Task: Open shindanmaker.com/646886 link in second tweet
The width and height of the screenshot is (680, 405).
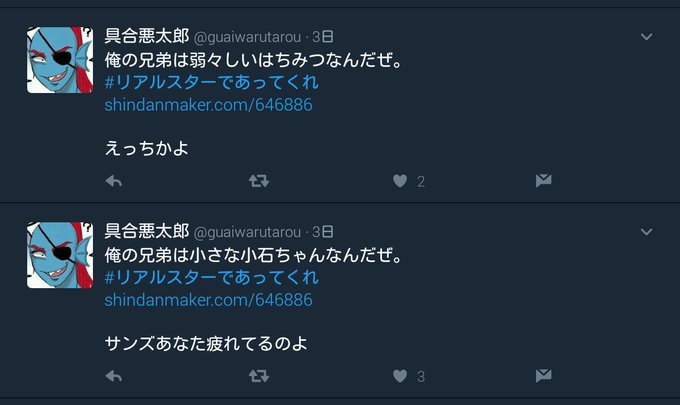Action: pyautogui.click(x=208, y=300)
